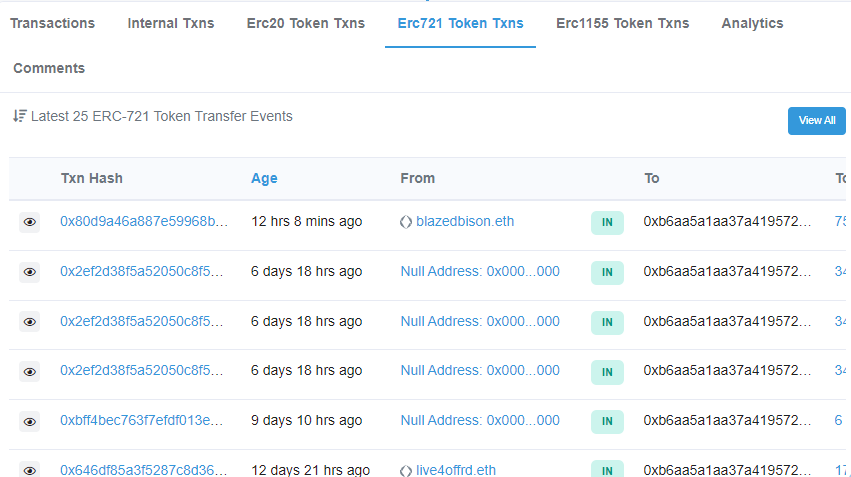
Task: Click the contract icon next to live4offrd.eth
Action: 405,470
